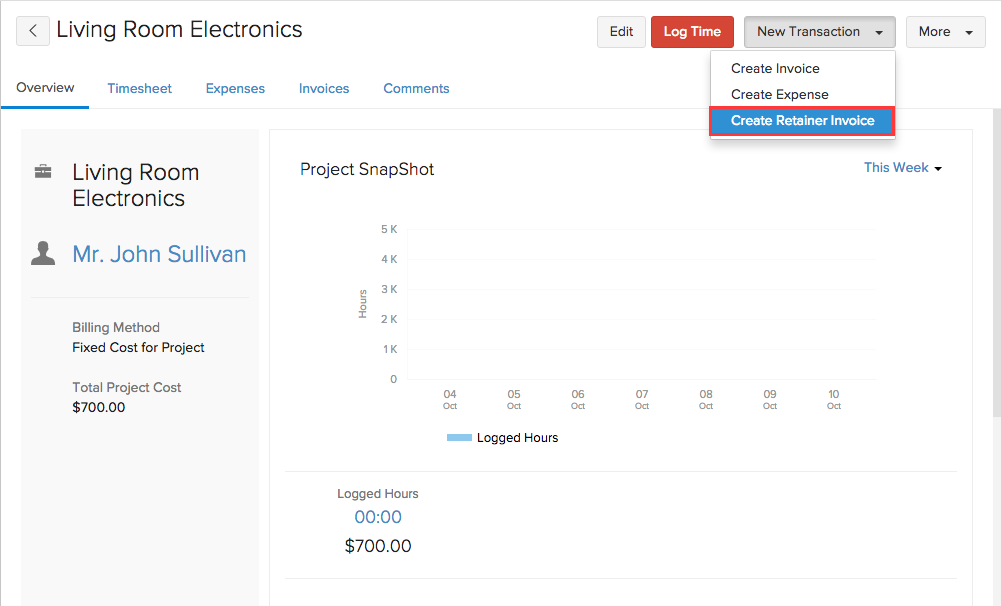Open the Comments tab
Screen dimensions: 1001x606
(416, 89)
